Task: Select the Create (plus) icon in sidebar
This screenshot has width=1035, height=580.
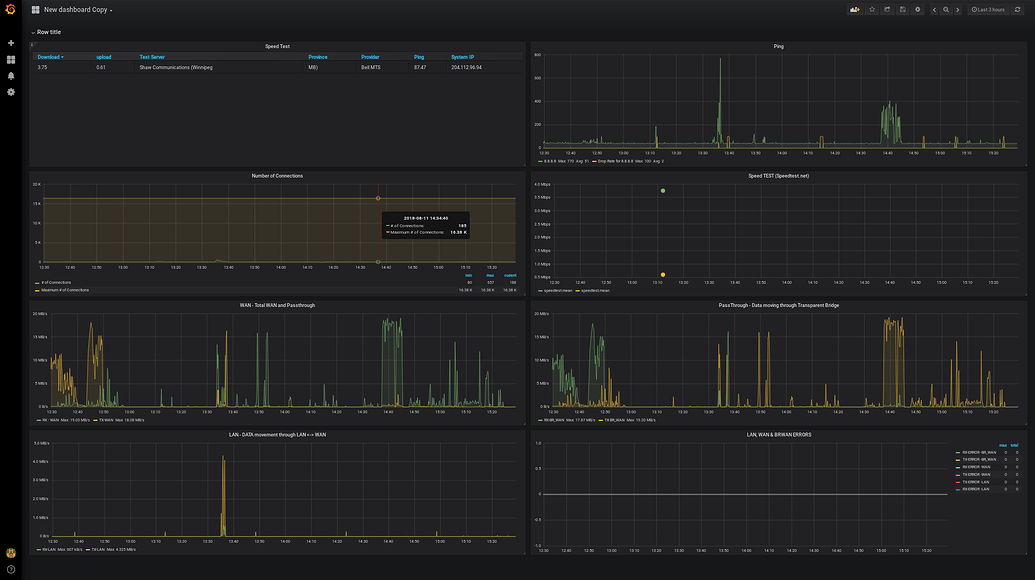Action: pos(11,44)
